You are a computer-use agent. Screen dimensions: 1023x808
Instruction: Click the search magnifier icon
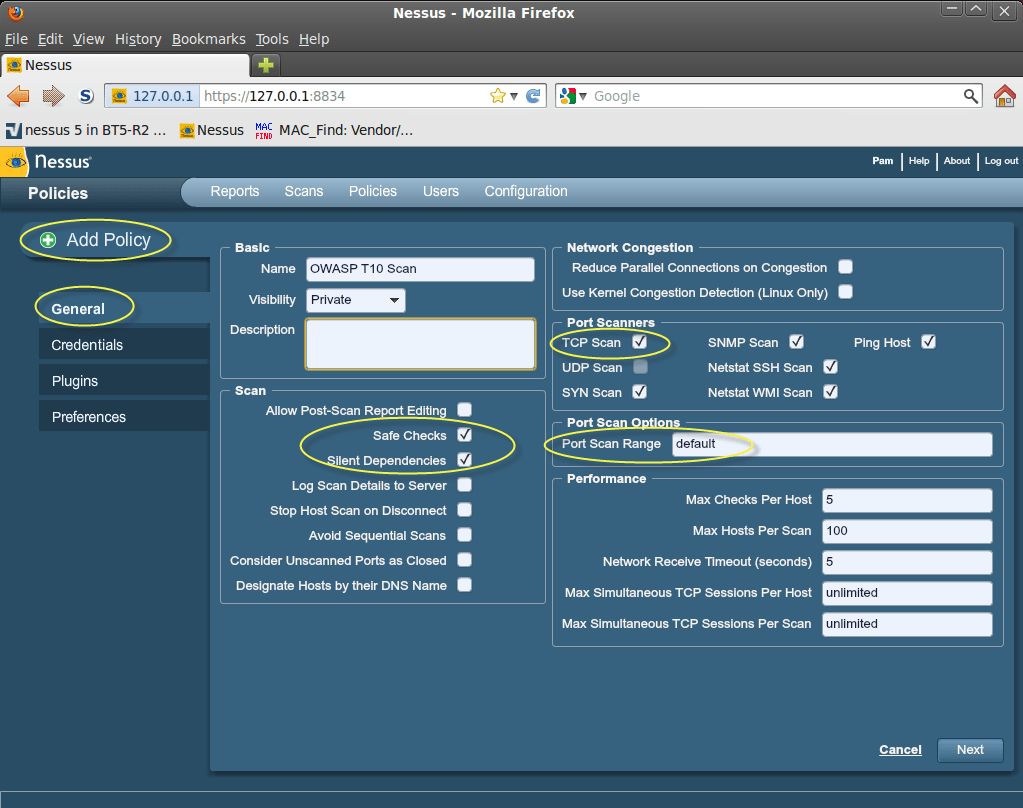pyautogui.click(x=971, y=96)
